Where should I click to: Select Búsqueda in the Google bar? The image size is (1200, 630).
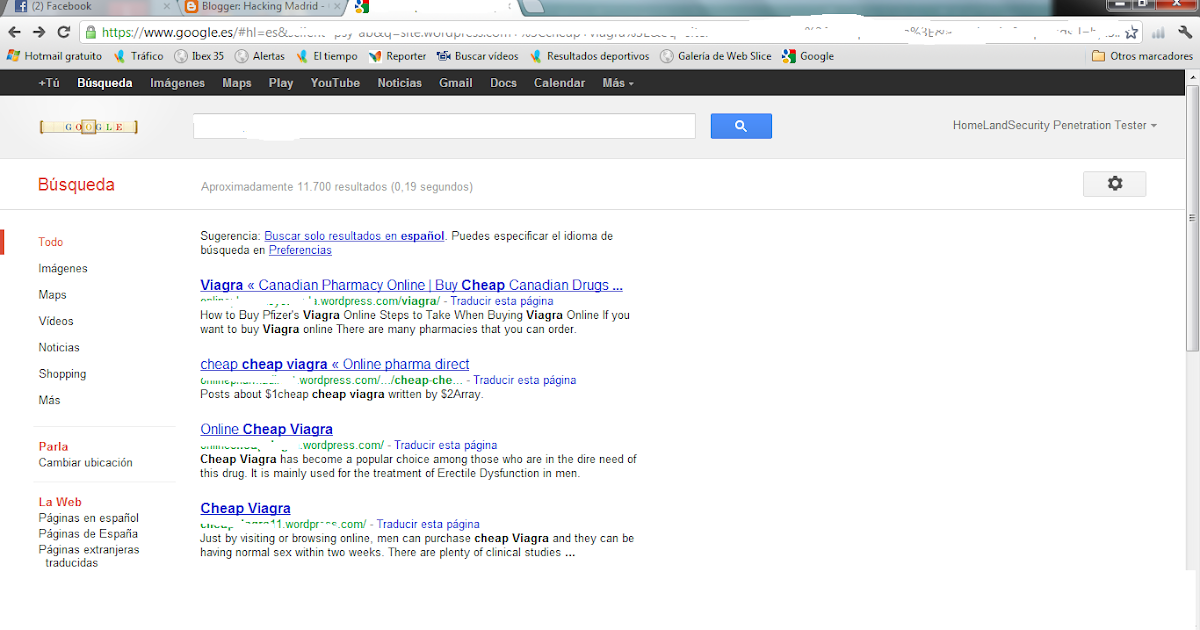[x=105, y=83]
